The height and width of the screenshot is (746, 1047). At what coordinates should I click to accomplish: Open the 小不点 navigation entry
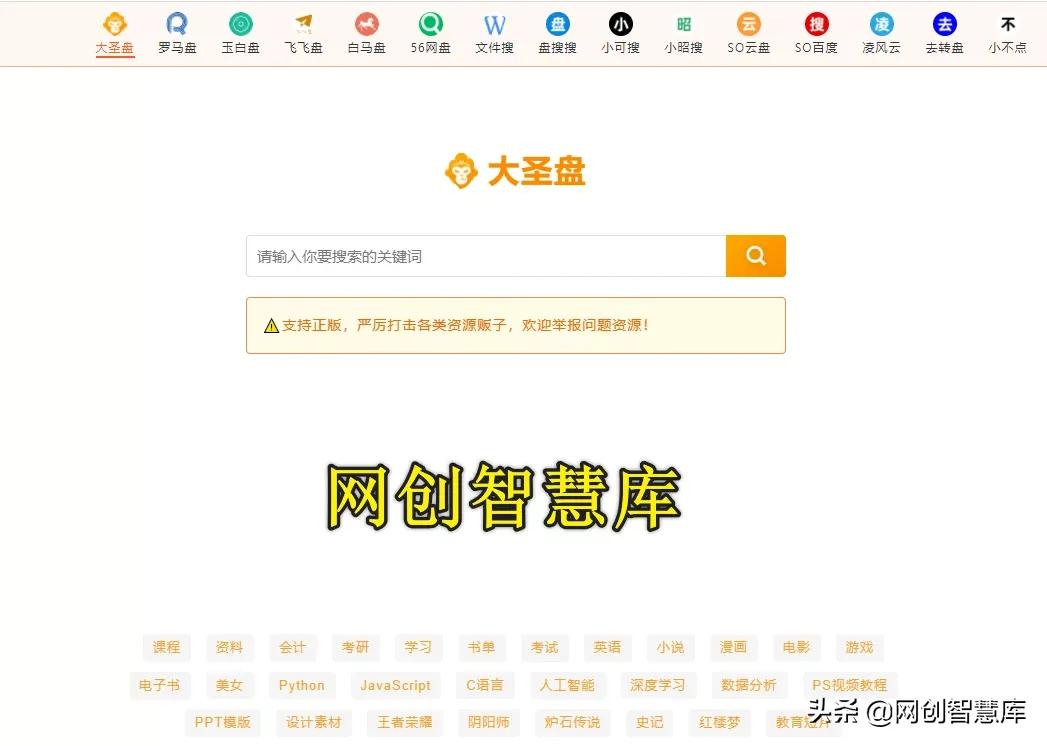click(1007, 30)
